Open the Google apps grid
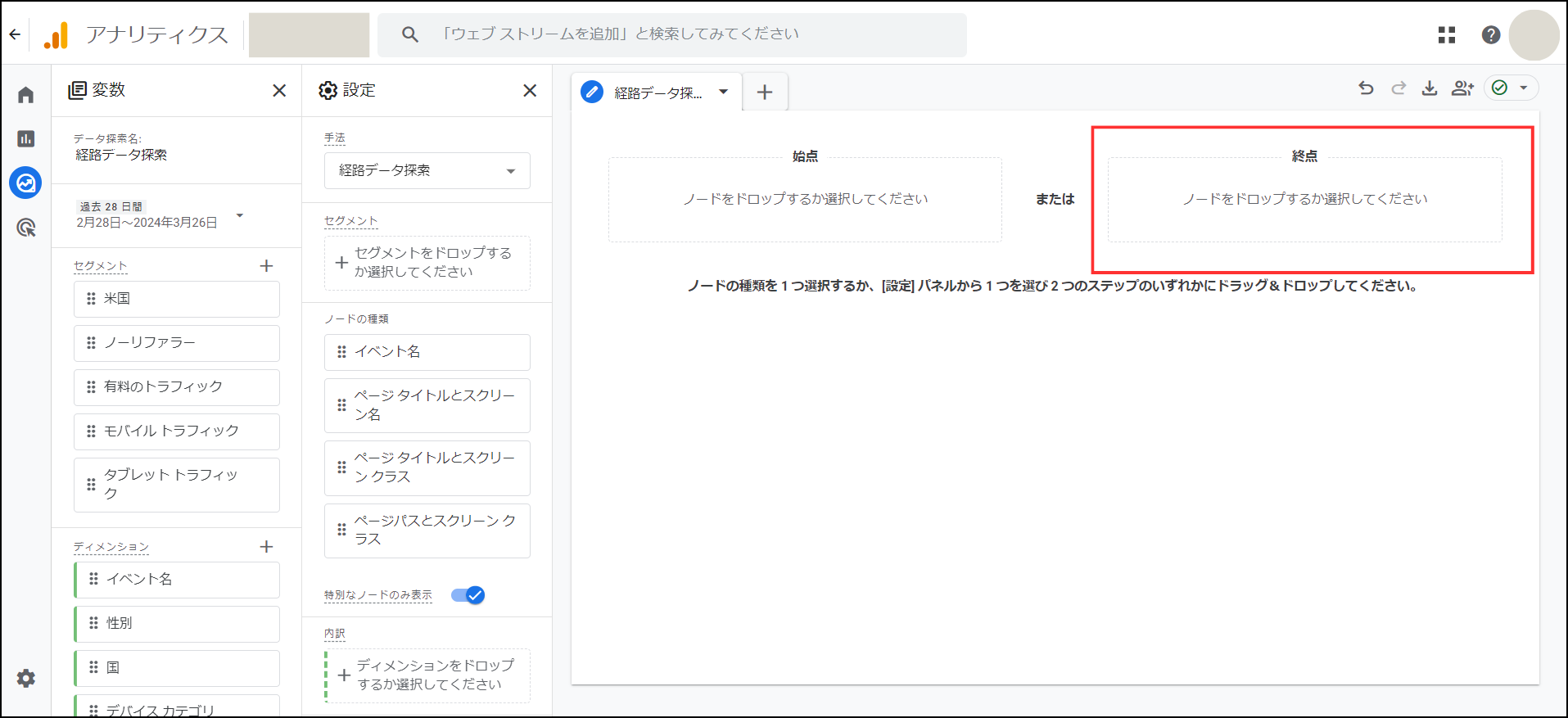 [1447, 34]
